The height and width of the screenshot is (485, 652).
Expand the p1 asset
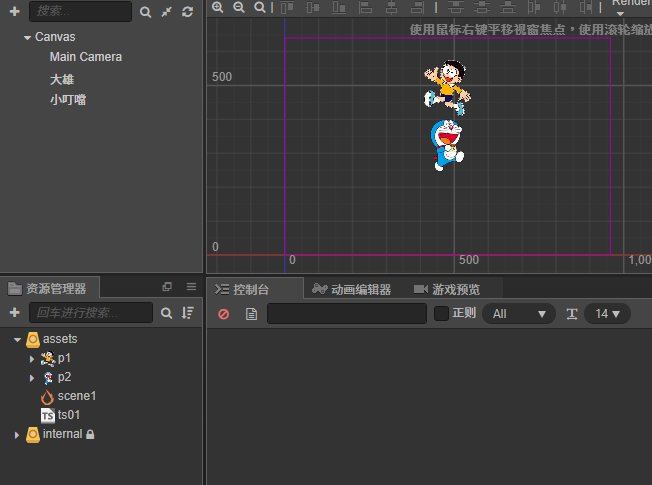[32, 359]
